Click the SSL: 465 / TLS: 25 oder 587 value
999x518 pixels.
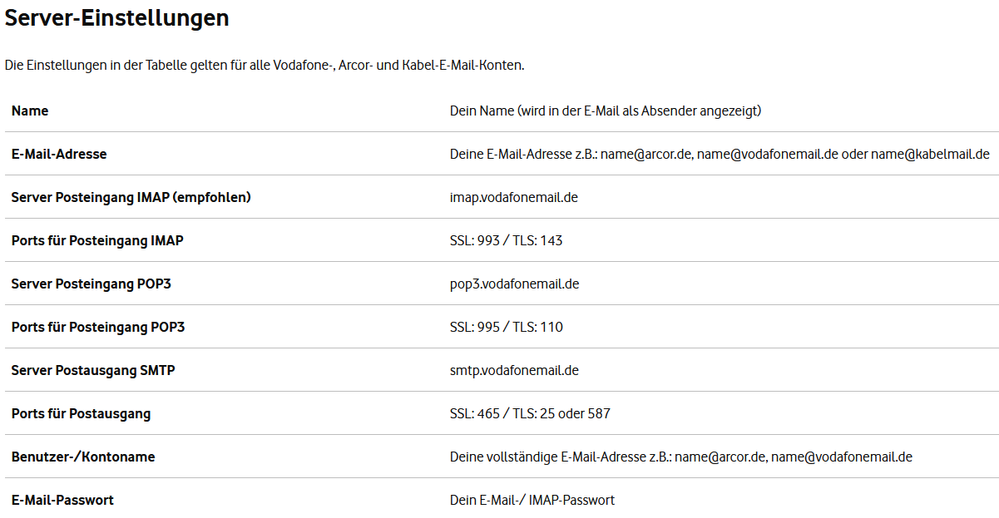pyautogui.click(x=530, y=413)
